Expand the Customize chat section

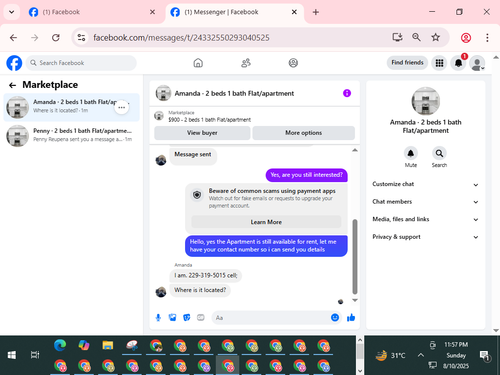point(425,184)
